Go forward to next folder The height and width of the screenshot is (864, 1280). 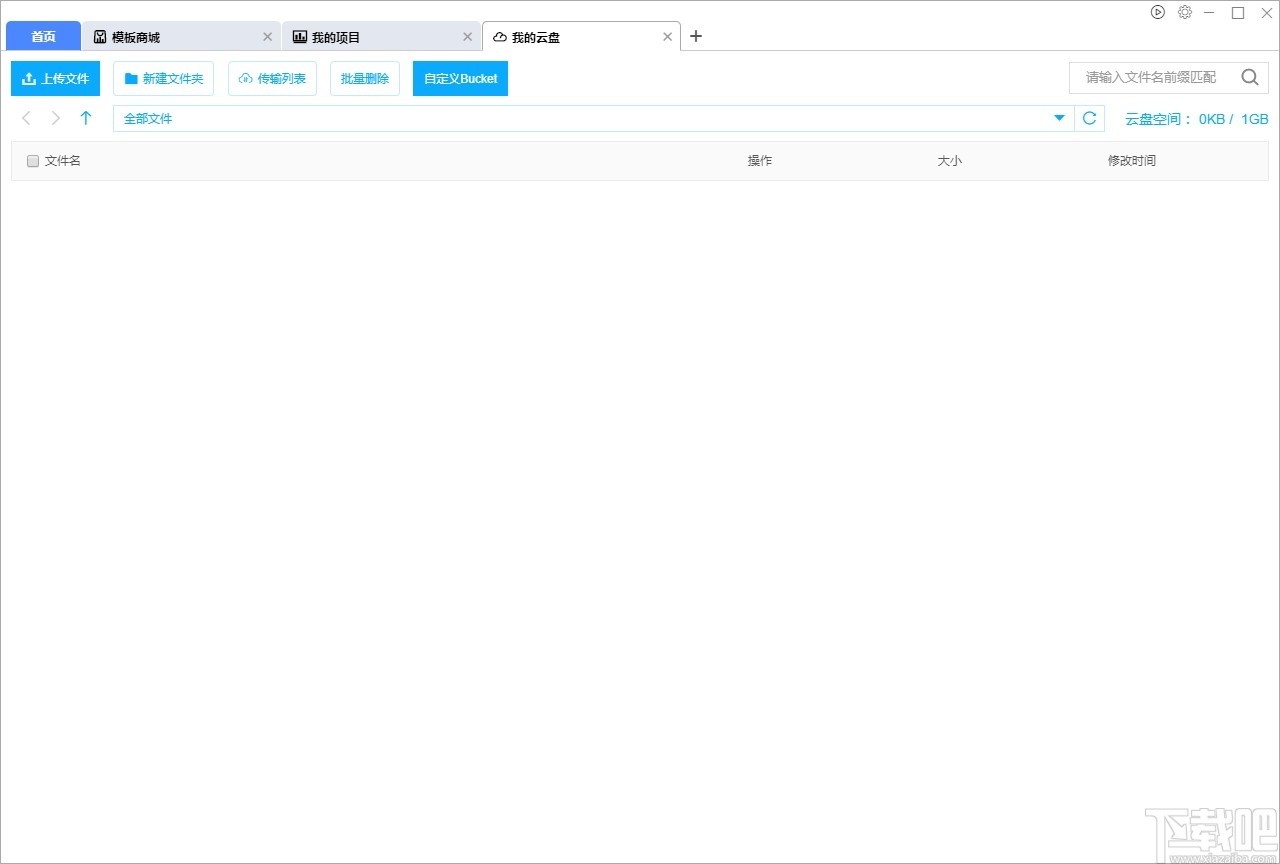56,118
